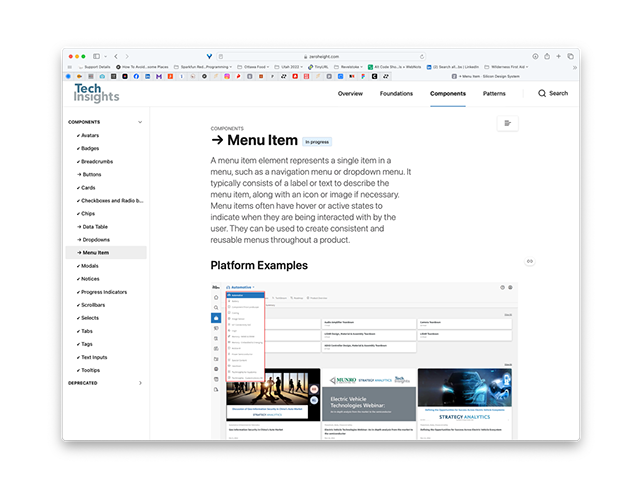The height and width of the screenshot is (500, 640).
Task: Copy link icon beside Platform Examples
Action: (x=529, y=261)
